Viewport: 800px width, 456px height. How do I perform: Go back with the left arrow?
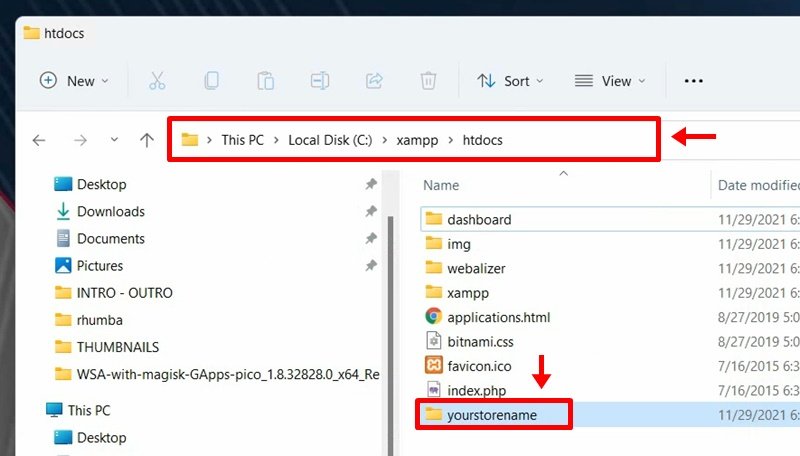click(39, 140)
